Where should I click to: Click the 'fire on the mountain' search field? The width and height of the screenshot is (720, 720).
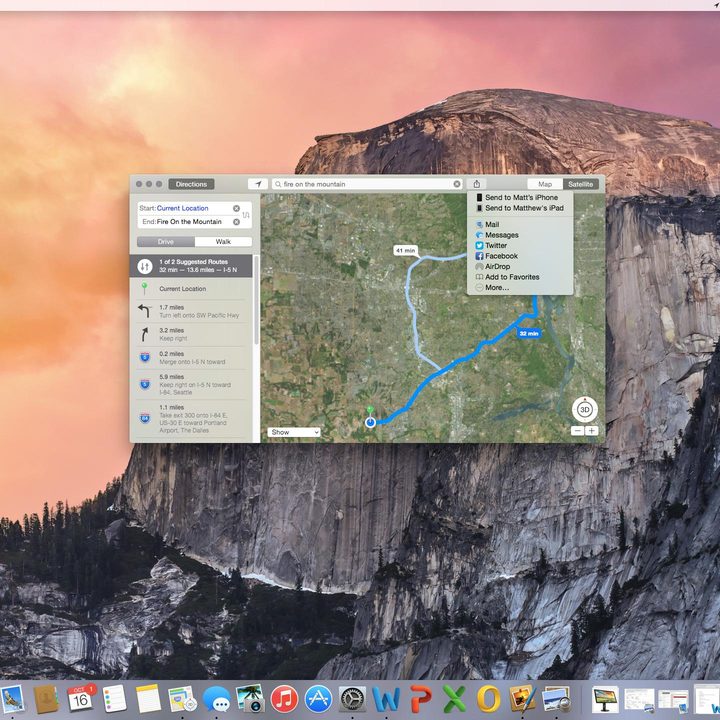tap(367, 184)
